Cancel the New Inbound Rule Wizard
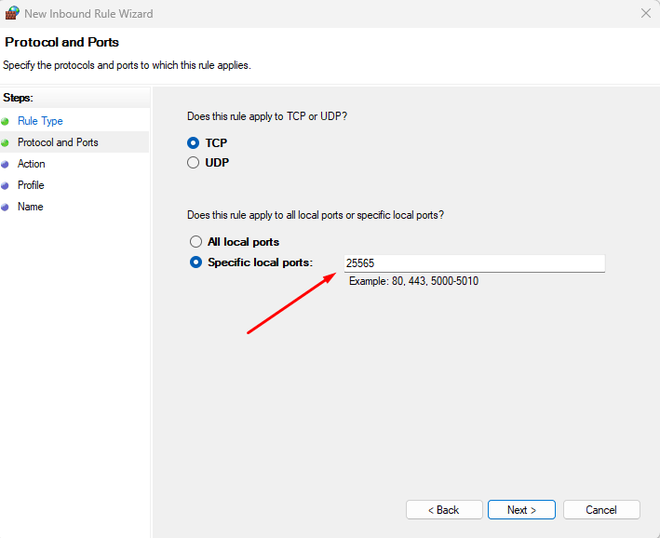Viewport: 660px width, 538px height. [601, 510]
